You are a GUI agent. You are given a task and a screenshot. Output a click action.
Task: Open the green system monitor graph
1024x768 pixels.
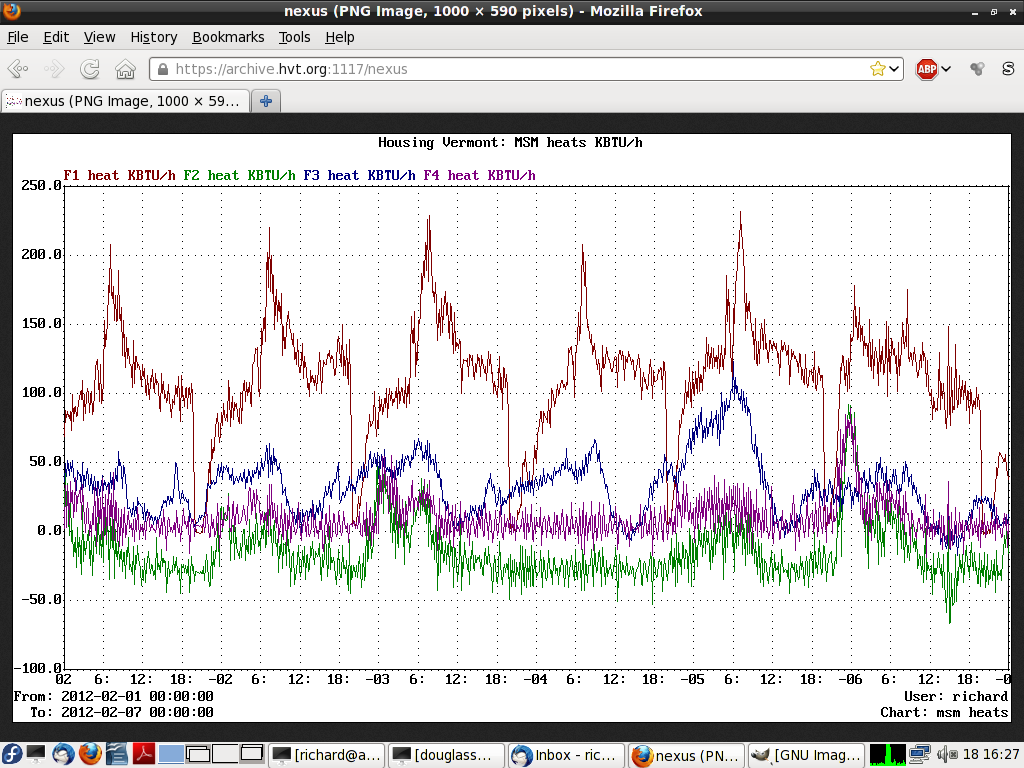click(888, 754)
